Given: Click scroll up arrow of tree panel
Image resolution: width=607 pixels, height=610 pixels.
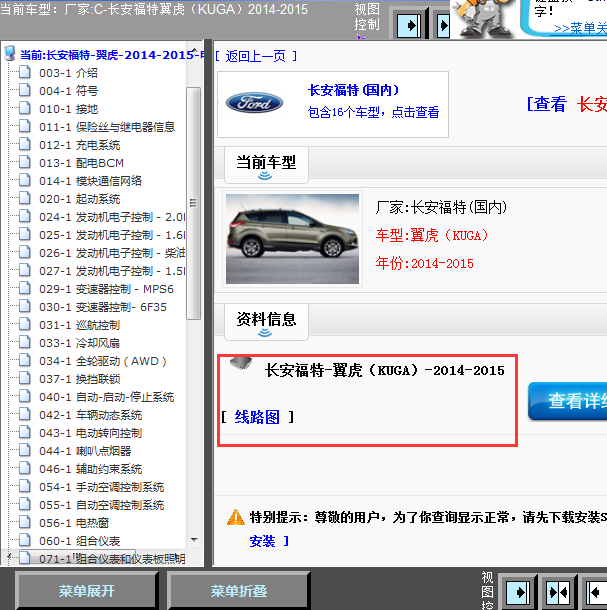Looking at the screenshot, I should click(194, 50).
